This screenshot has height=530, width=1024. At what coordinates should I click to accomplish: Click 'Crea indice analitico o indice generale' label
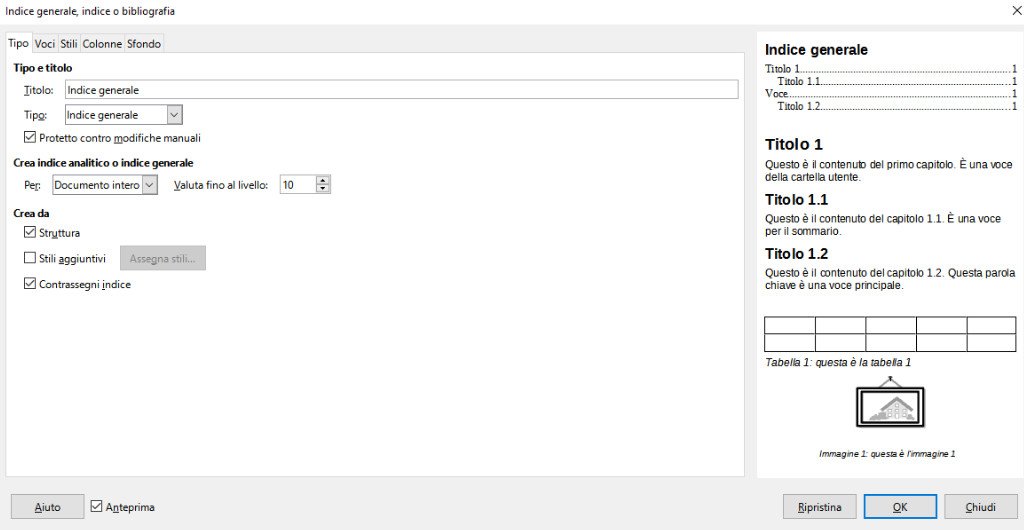pyautogui.click(x=103, y=163)
